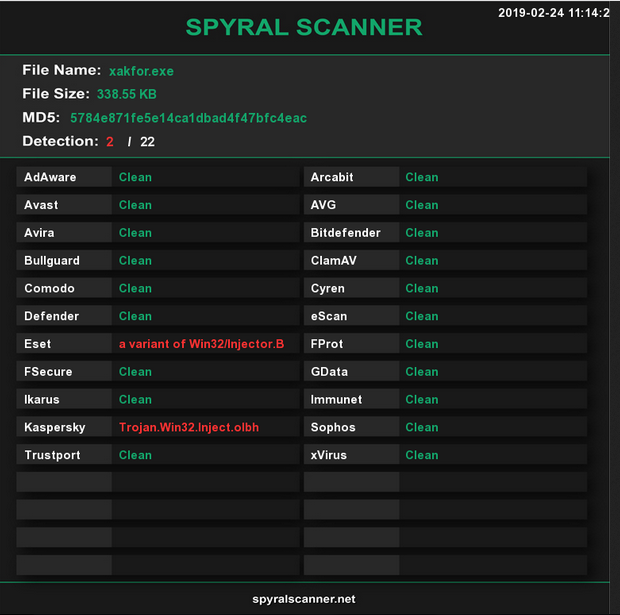This screenshot has width=620, height=615.
Task: Select the Trustport scanner label
Action: (x=52, y=455)
